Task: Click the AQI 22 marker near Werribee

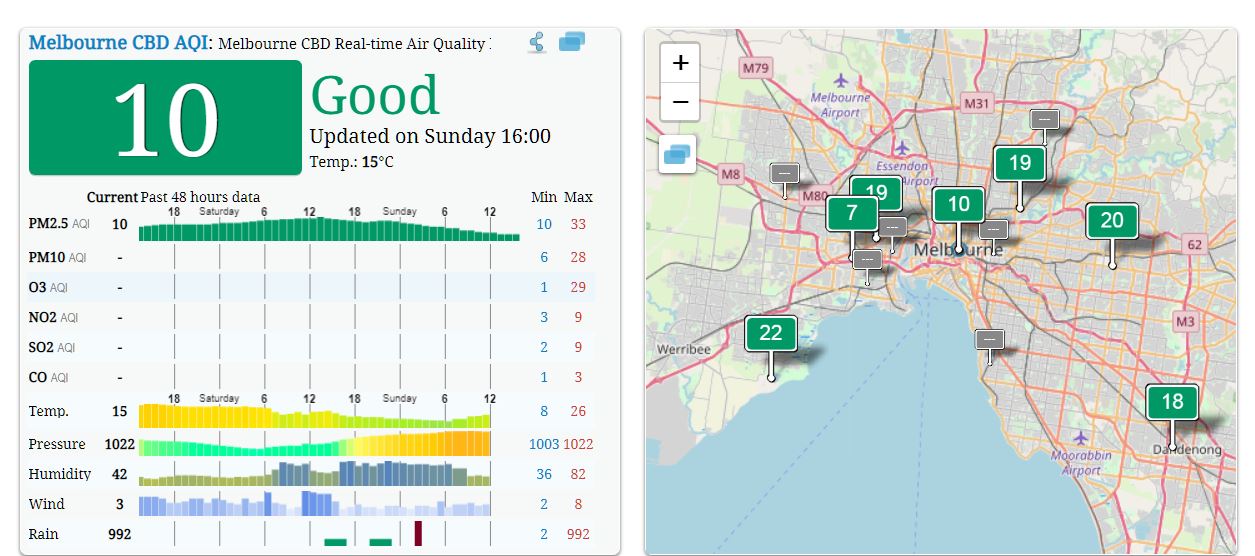Action: click(770, 333)
